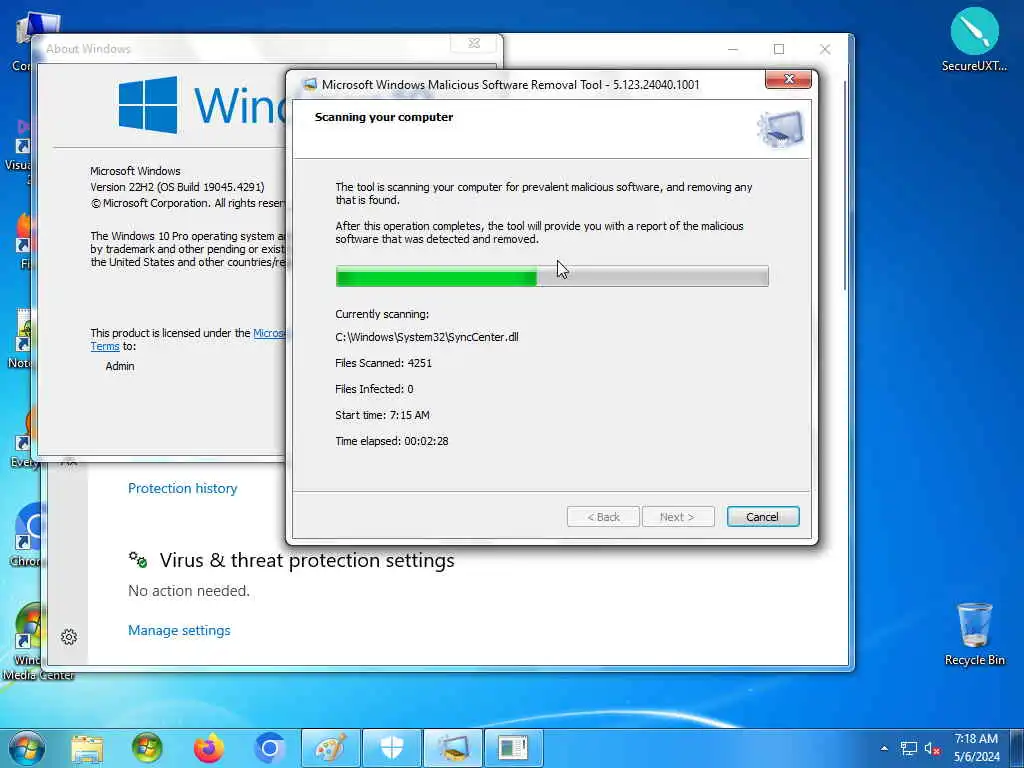Screen dimensions: 1024x768
Task: Click the Version 22H2 build text
Action: (177, 187)
